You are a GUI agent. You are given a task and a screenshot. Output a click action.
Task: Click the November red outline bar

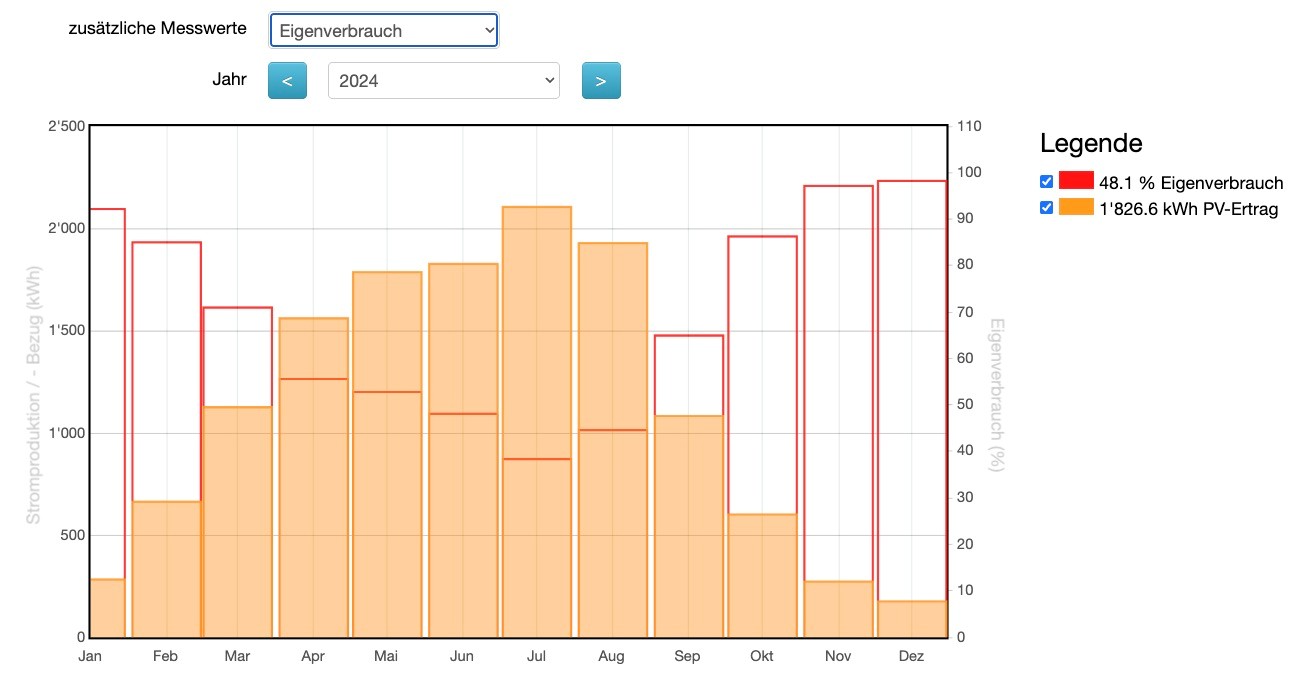coord(838,380)
